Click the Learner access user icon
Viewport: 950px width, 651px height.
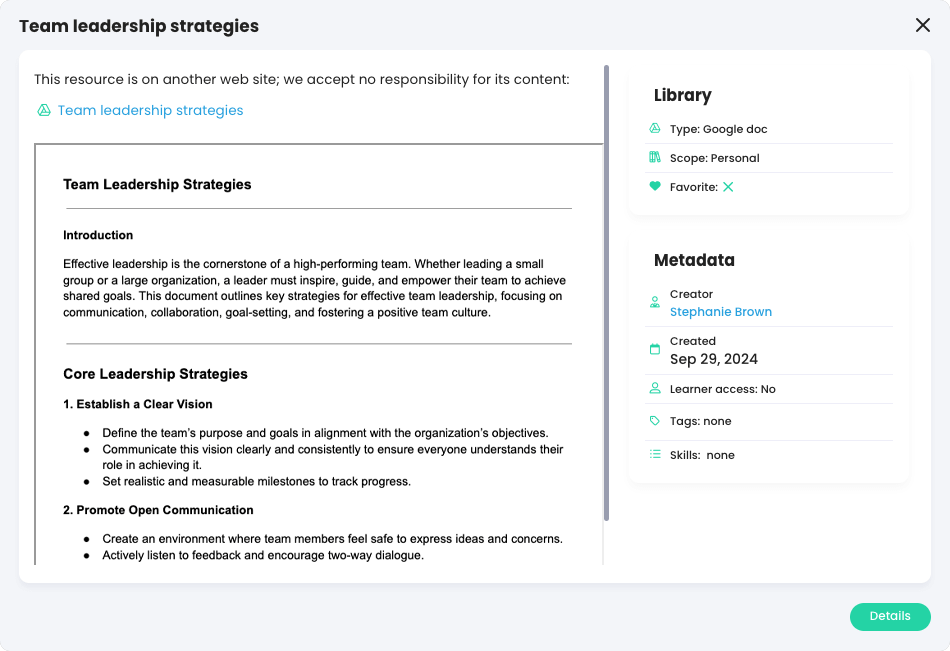click(x=655, y=389)
